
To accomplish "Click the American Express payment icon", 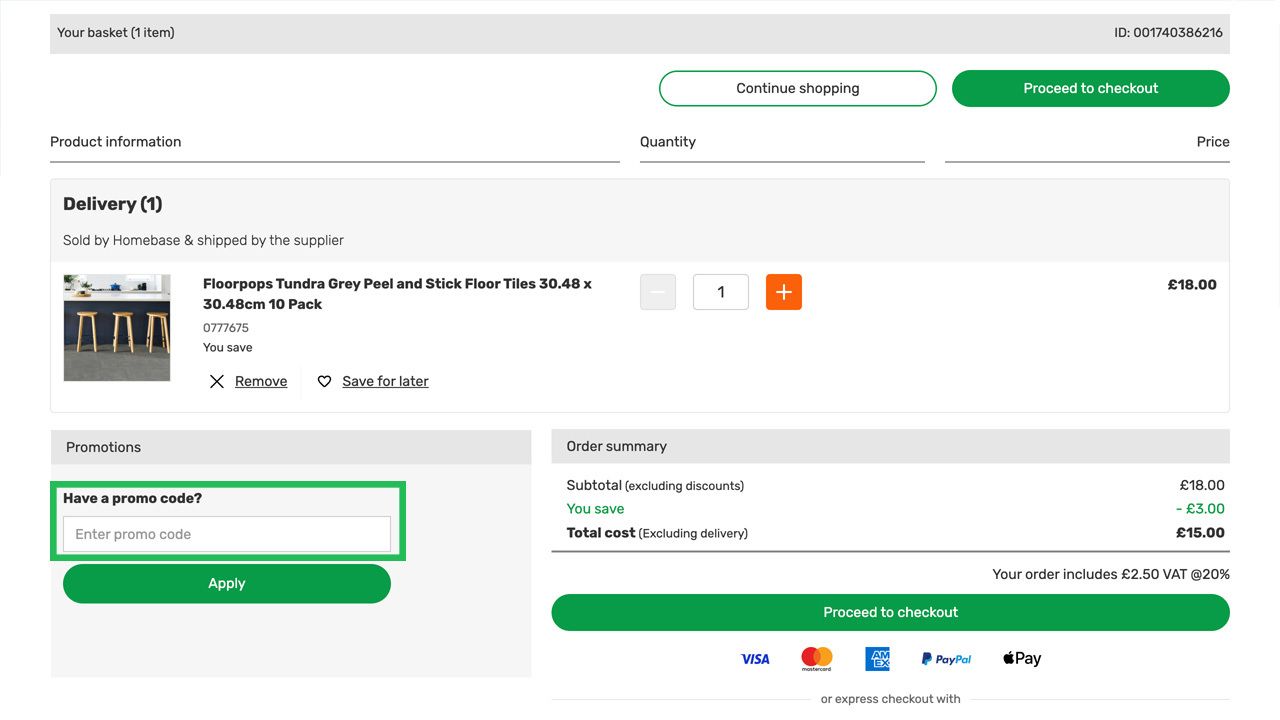I will click(x=877, y=658).
